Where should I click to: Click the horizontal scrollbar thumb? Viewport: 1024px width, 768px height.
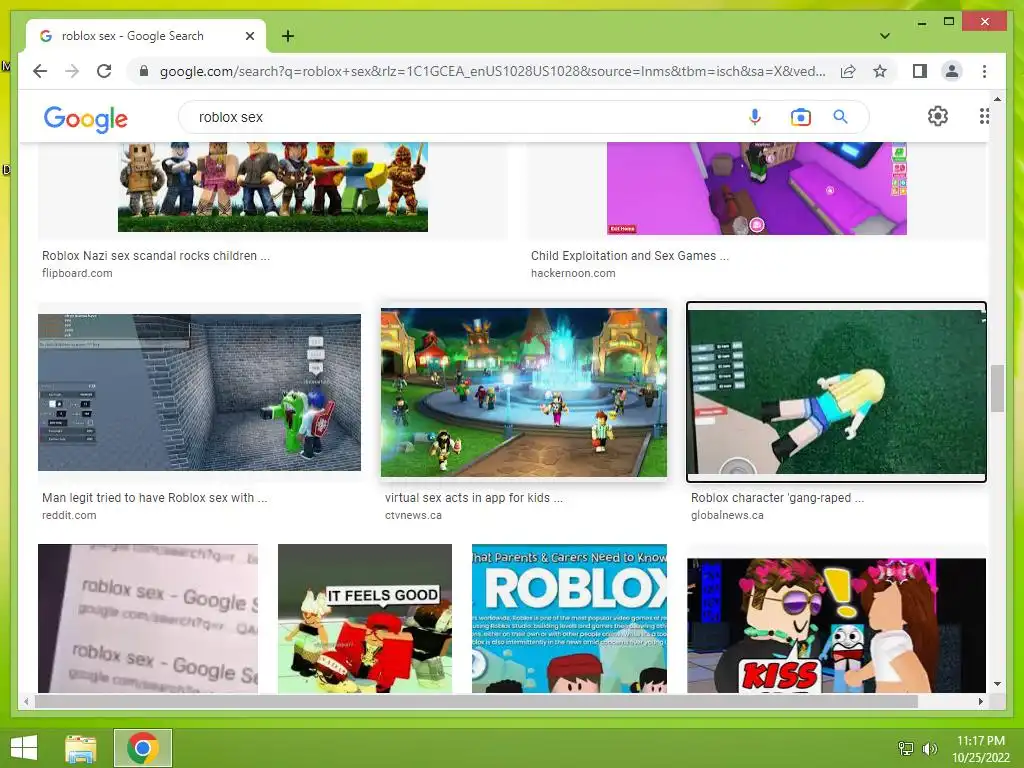tap(476, 701)
